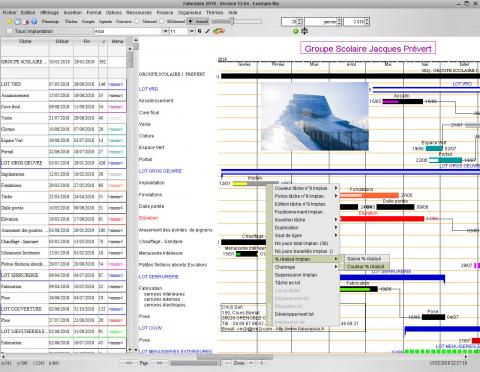
Task: Click the building photo in the Gantt chart
Action: pyautogui.click(x=315, y=116)
